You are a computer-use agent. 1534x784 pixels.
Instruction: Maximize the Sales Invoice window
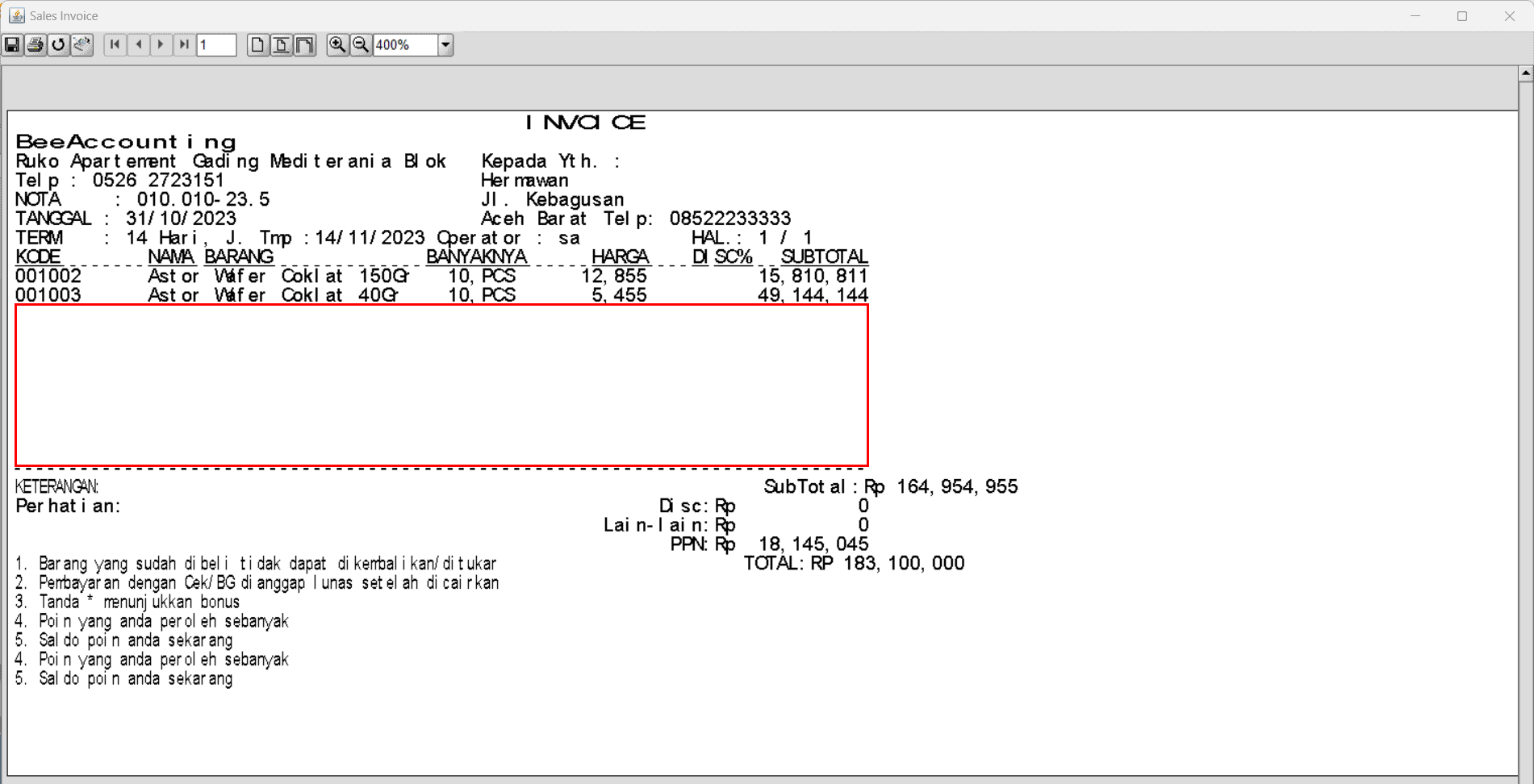(x=1462, y=16)
